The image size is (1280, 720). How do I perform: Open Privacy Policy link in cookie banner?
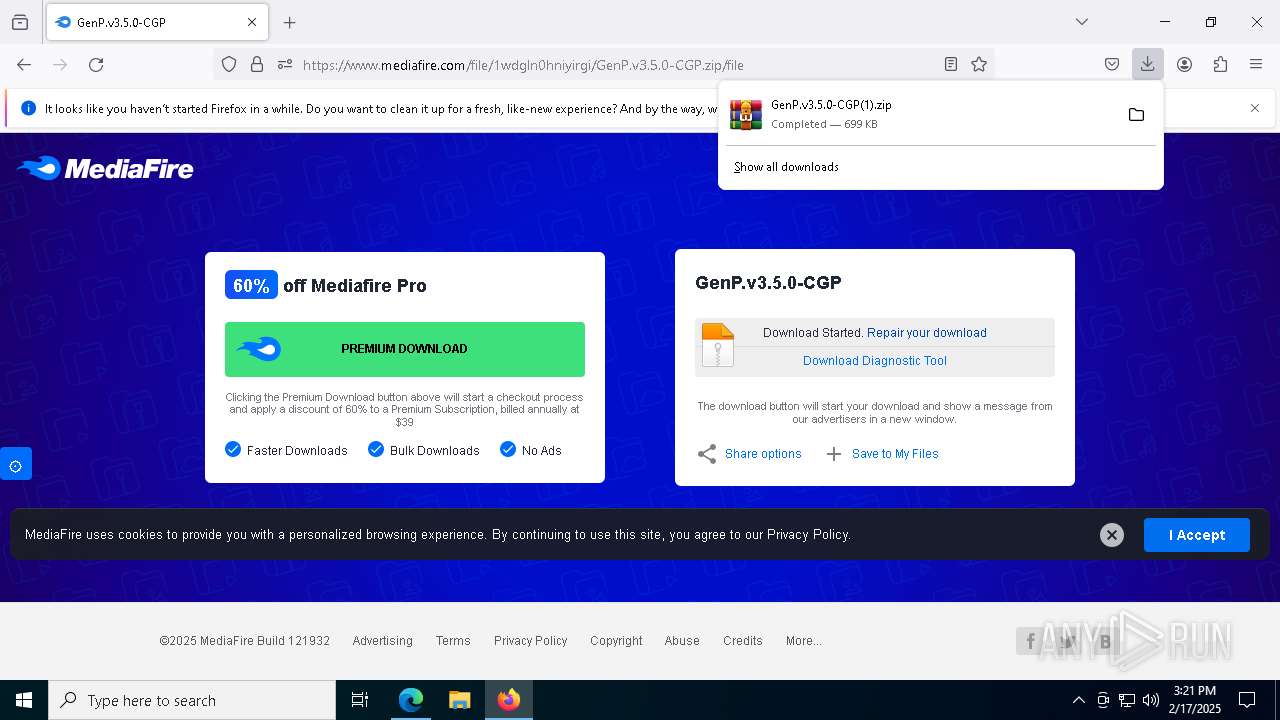pyautogui.click(x=807, y=535)
